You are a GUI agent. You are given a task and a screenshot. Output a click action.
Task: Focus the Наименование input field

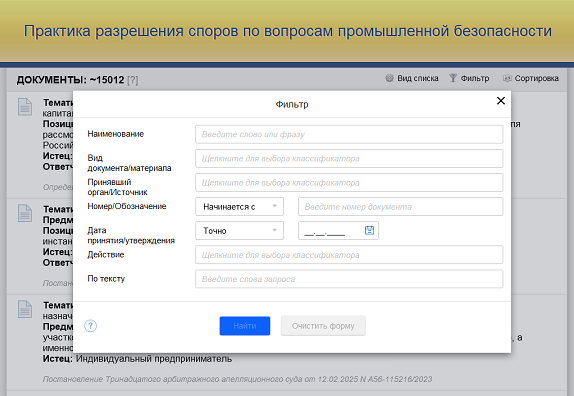[349, 134]
